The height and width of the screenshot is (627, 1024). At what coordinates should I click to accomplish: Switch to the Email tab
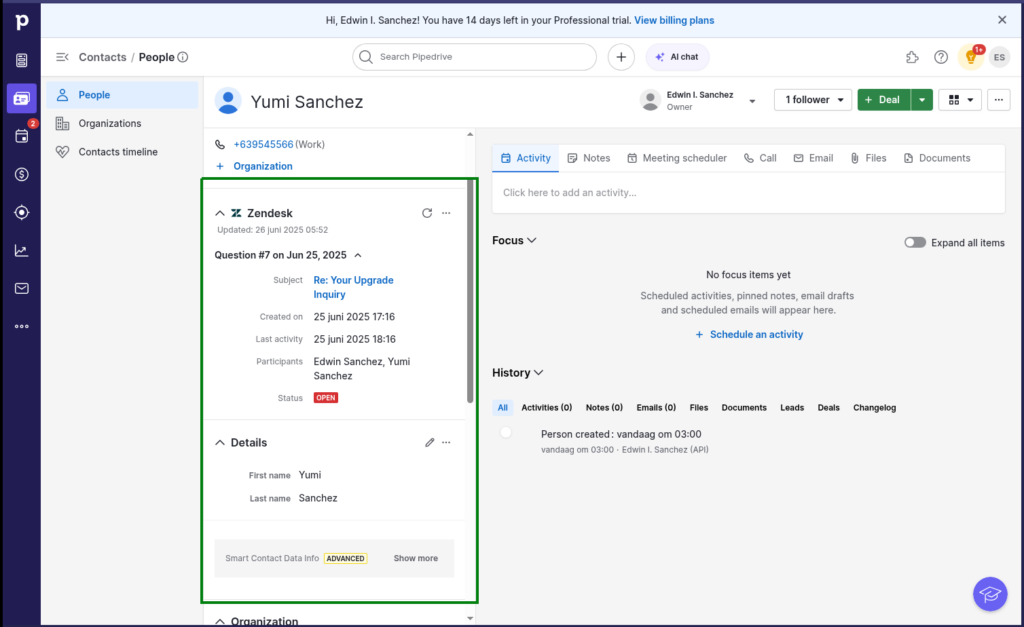[813, 158]
